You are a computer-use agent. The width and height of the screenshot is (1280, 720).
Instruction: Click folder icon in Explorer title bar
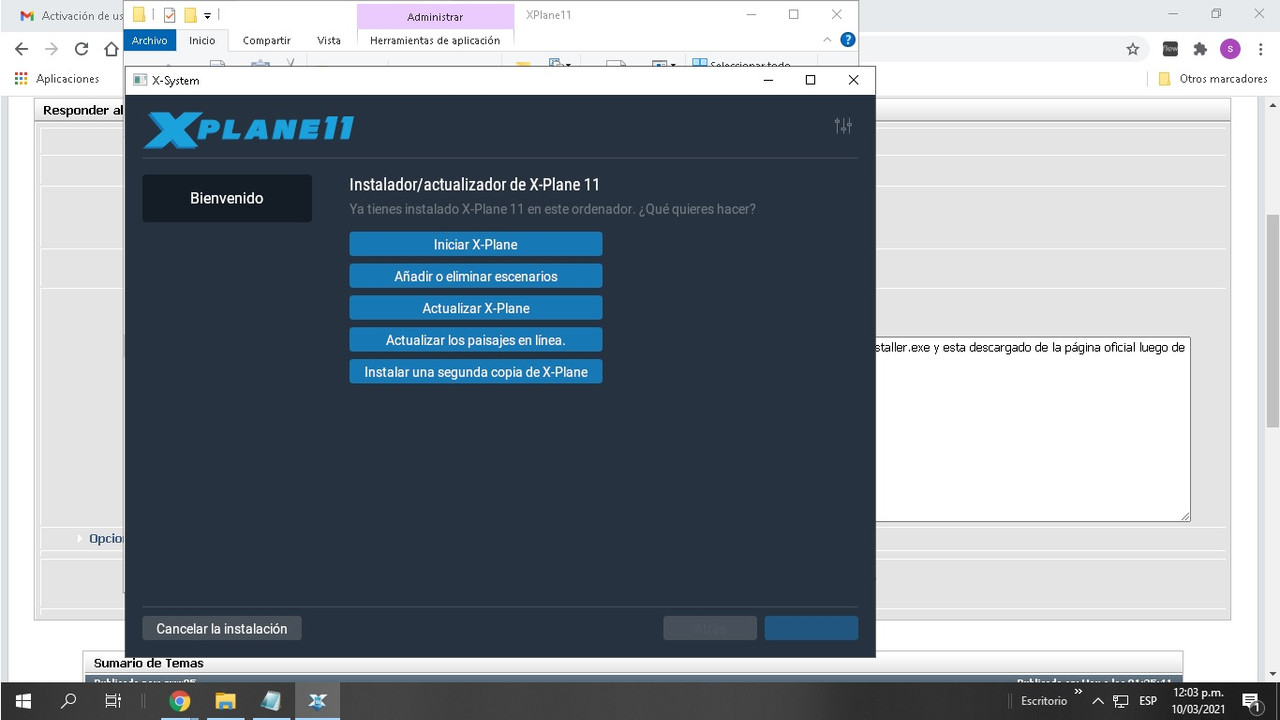coord(139,15)
